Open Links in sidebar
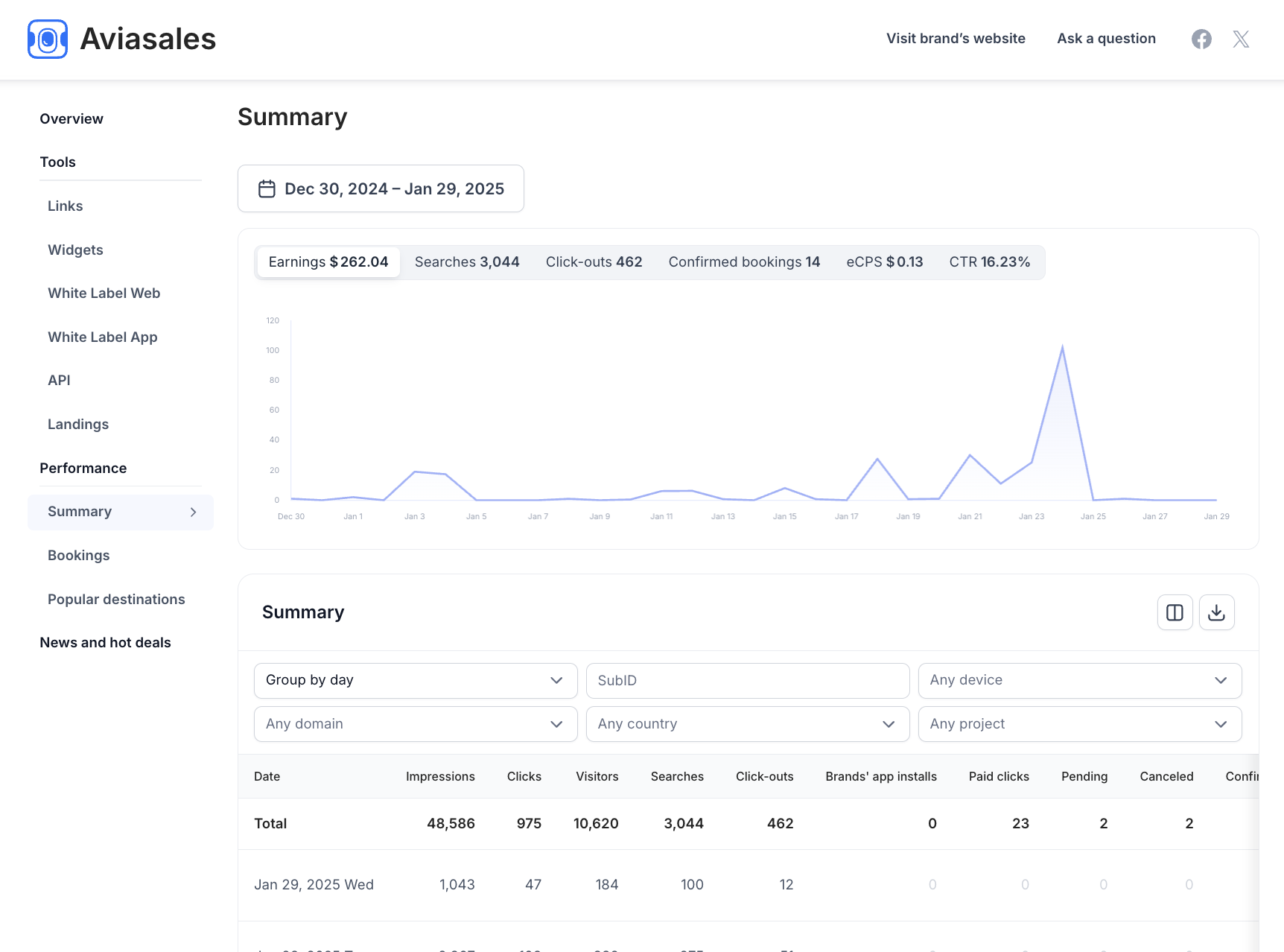This screenshot has width=1284, height=952. pos(66,206)
